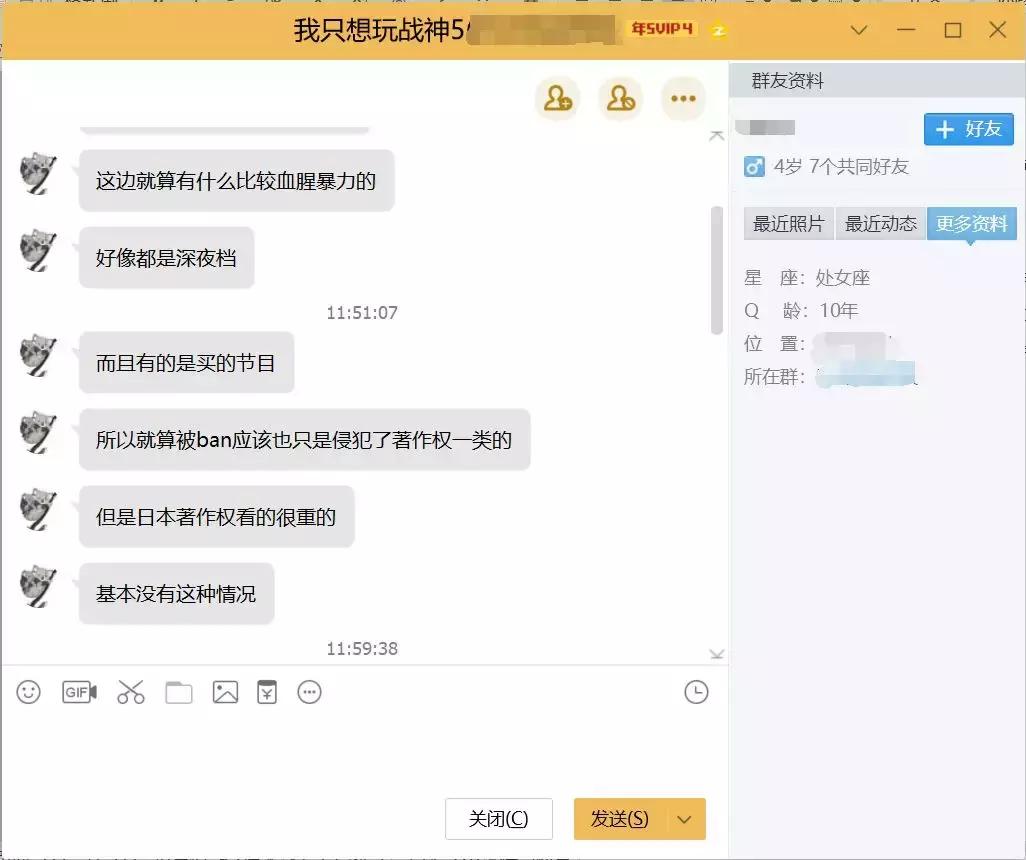This screenshot has width=1026, height=860.
Task: Select the screenshot scissors tool
Action: pyautogui.click(x=131, y=691)
